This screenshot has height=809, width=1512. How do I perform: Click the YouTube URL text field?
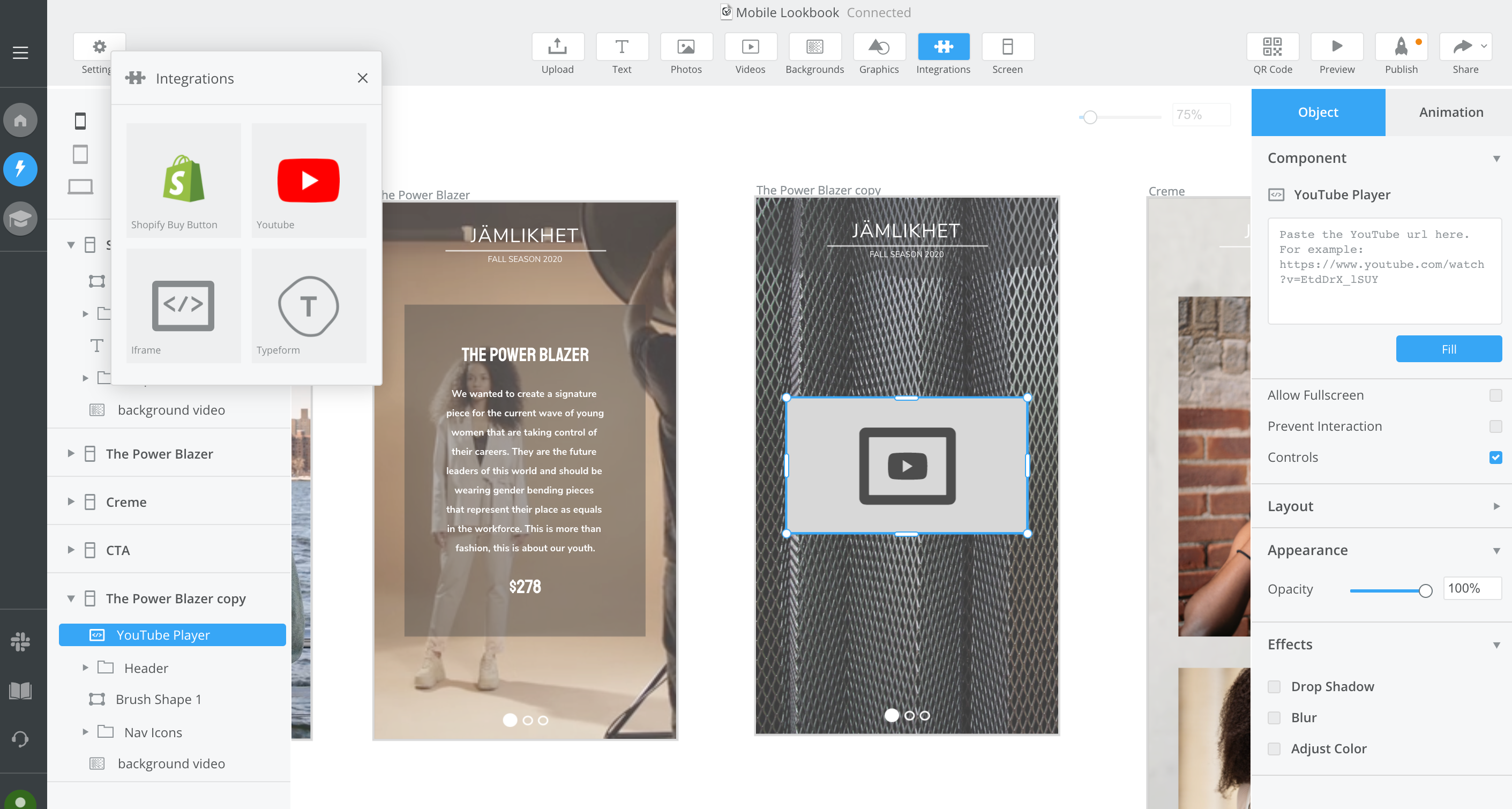point(1383,271)
